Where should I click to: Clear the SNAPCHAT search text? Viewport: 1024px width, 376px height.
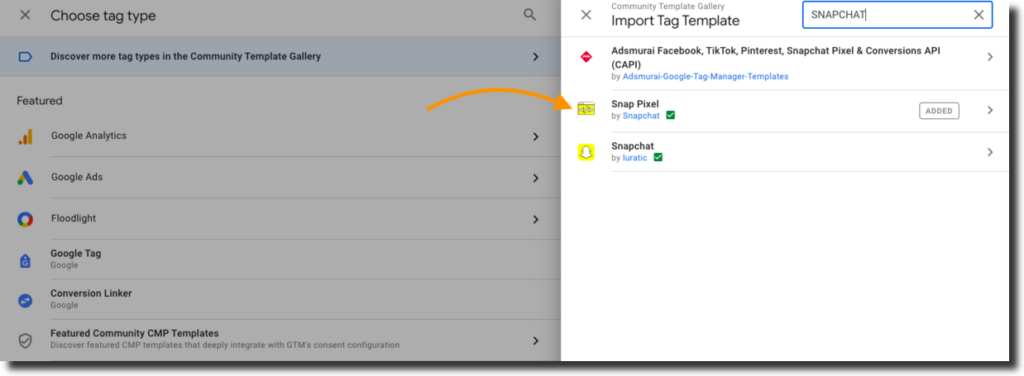pos(978,15)
